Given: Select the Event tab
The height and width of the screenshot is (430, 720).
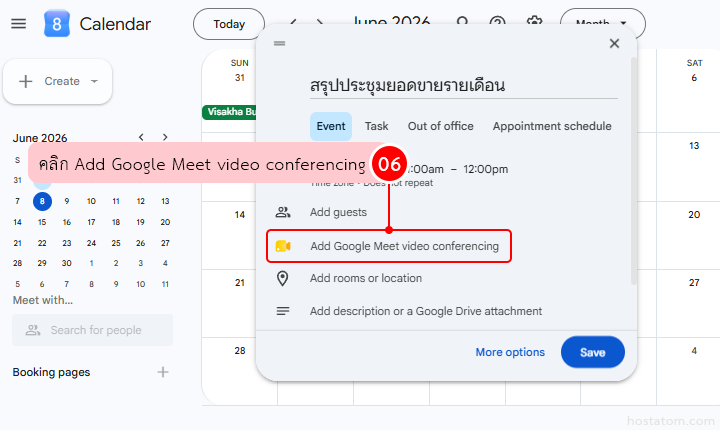Looking at the screenshot, I should click(331, 126).
